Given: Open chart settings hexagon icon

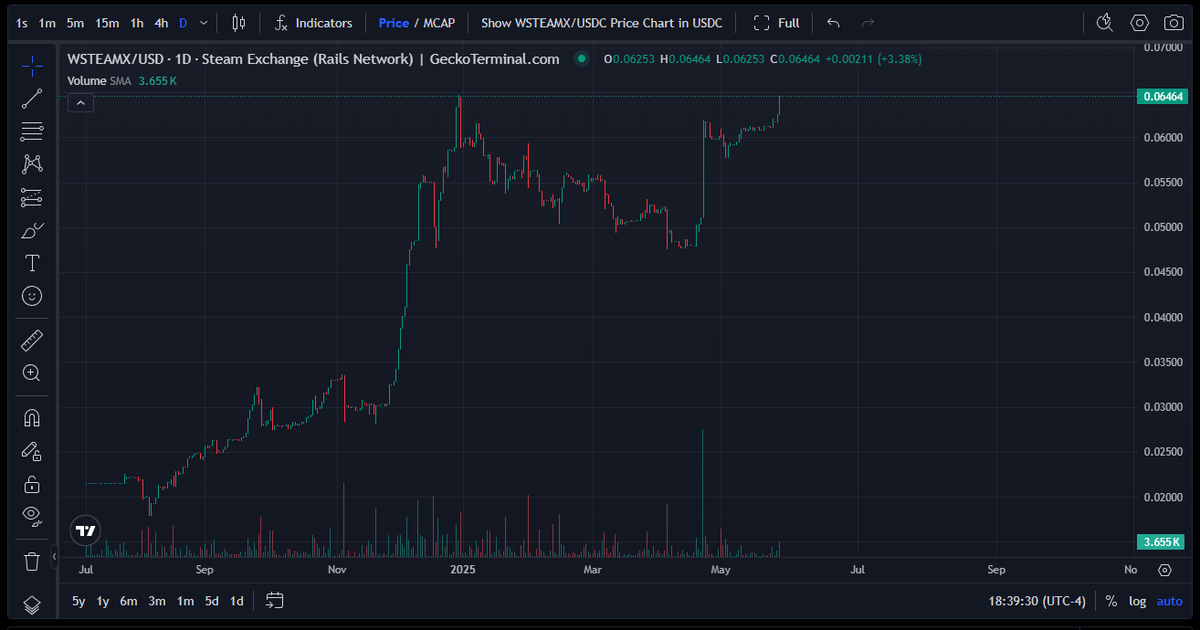Looking at the screenshot, I should tap(1139, 23).
